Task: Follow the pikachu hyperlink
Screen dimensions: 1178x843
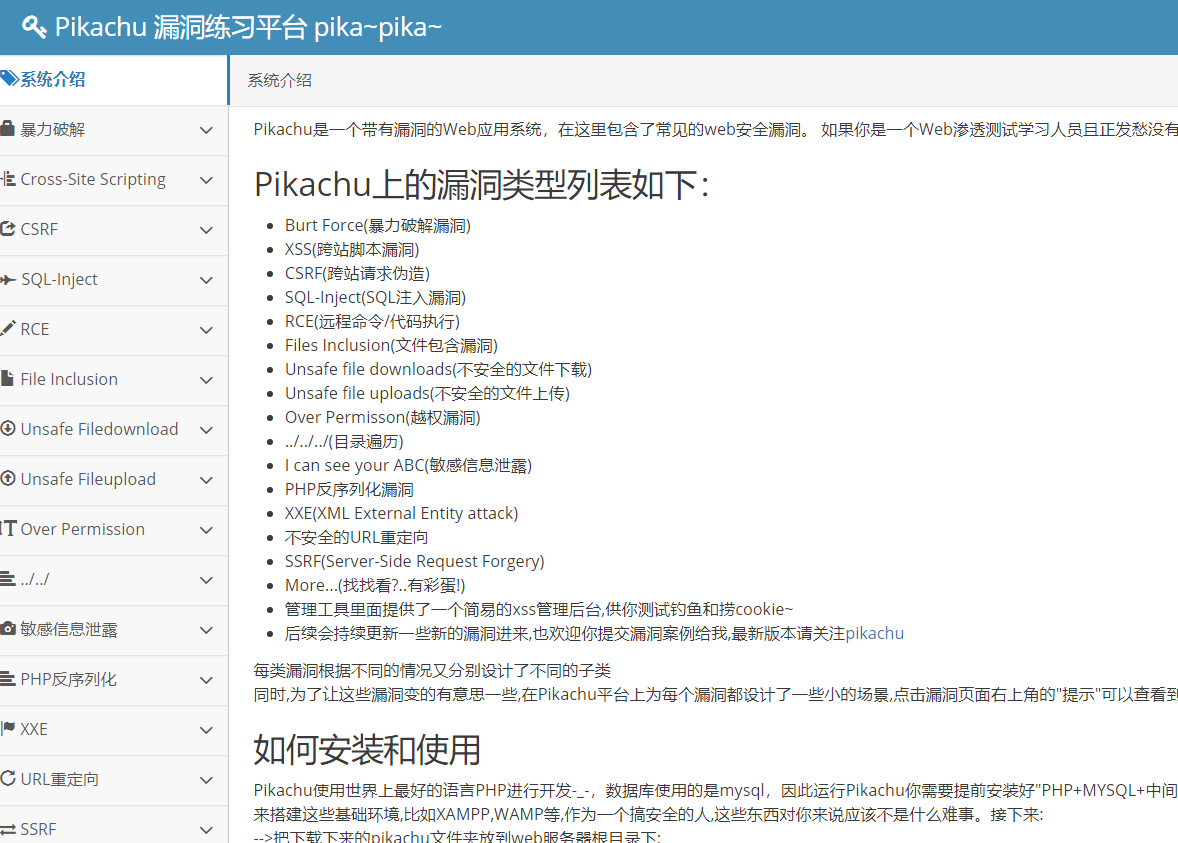Action: pyautogui.click(x=874, y=633)
